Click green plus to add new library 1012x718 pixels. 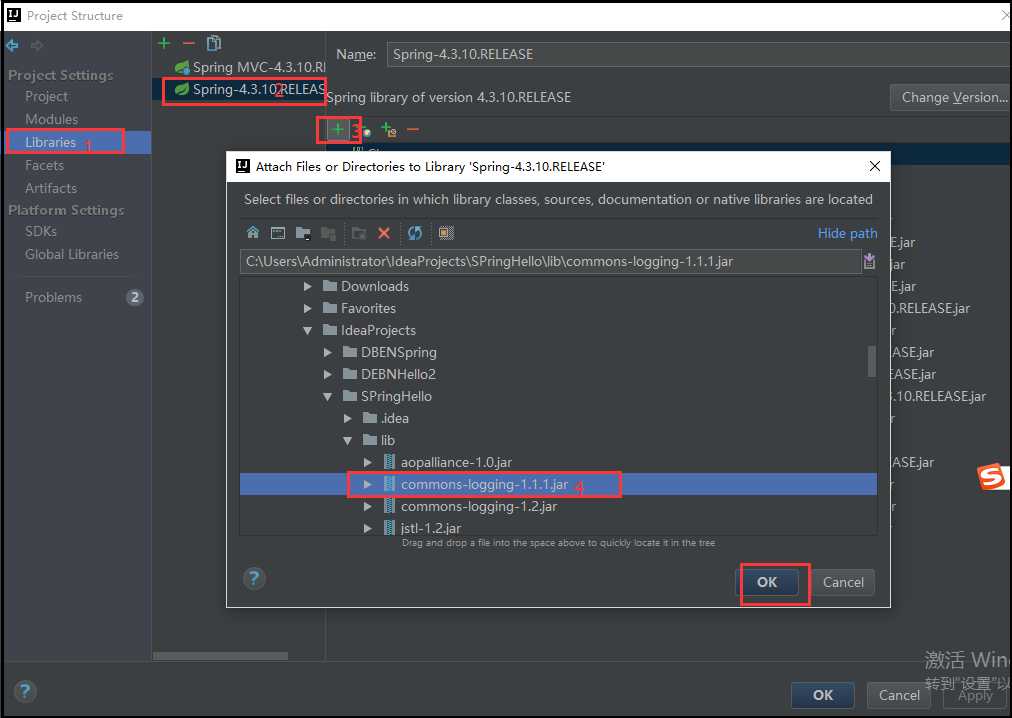[x=165, y=43]
